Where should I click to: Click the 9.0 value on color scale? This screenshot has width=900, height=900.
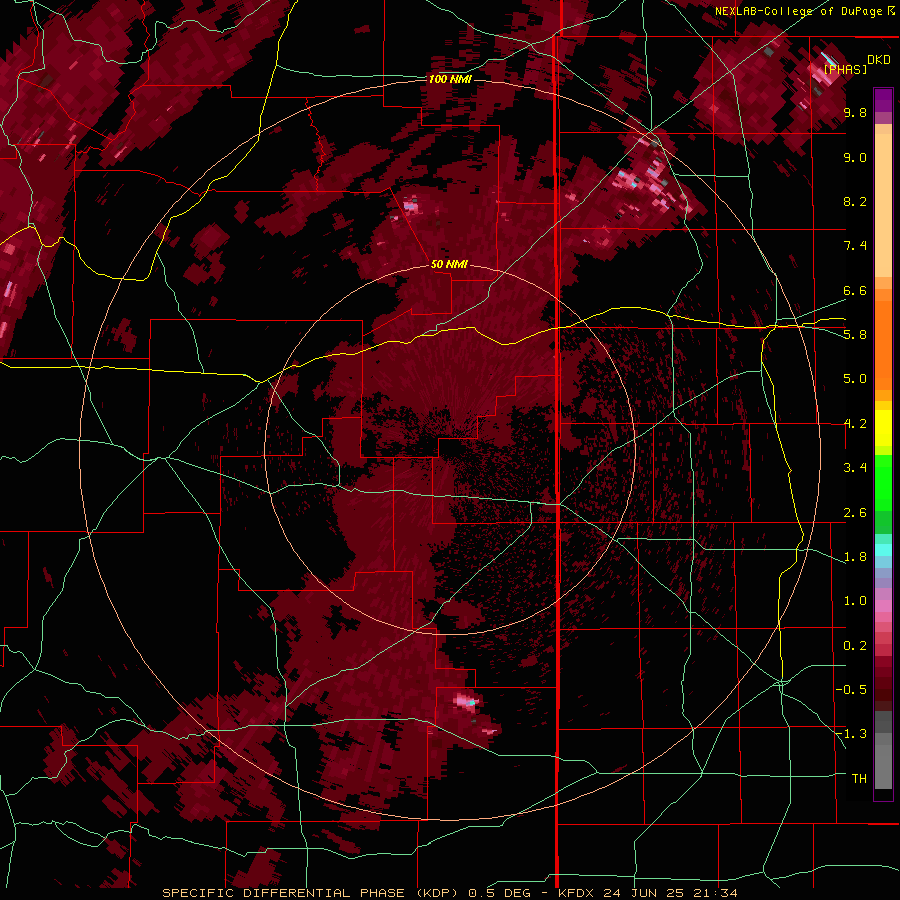pos(855,157)
